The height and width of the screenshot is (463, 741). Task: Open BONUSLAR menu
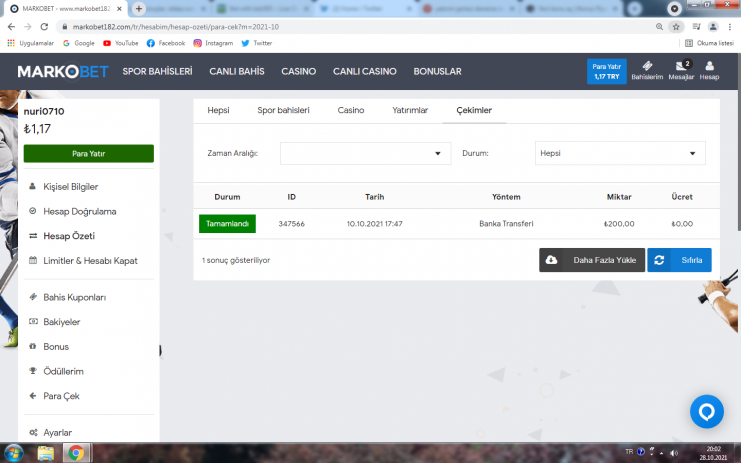(x=437, y=71)
